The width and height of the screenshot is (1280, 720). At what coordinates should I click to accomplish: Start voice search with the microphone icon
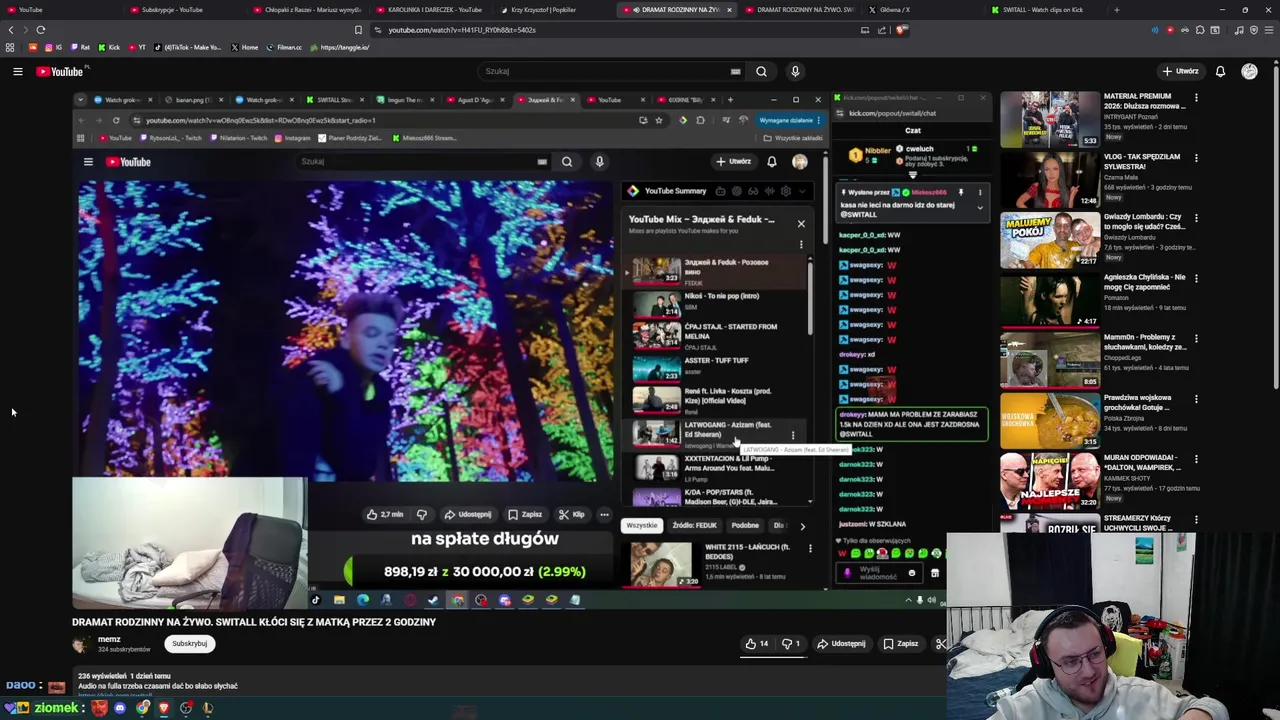coord(795,71)
